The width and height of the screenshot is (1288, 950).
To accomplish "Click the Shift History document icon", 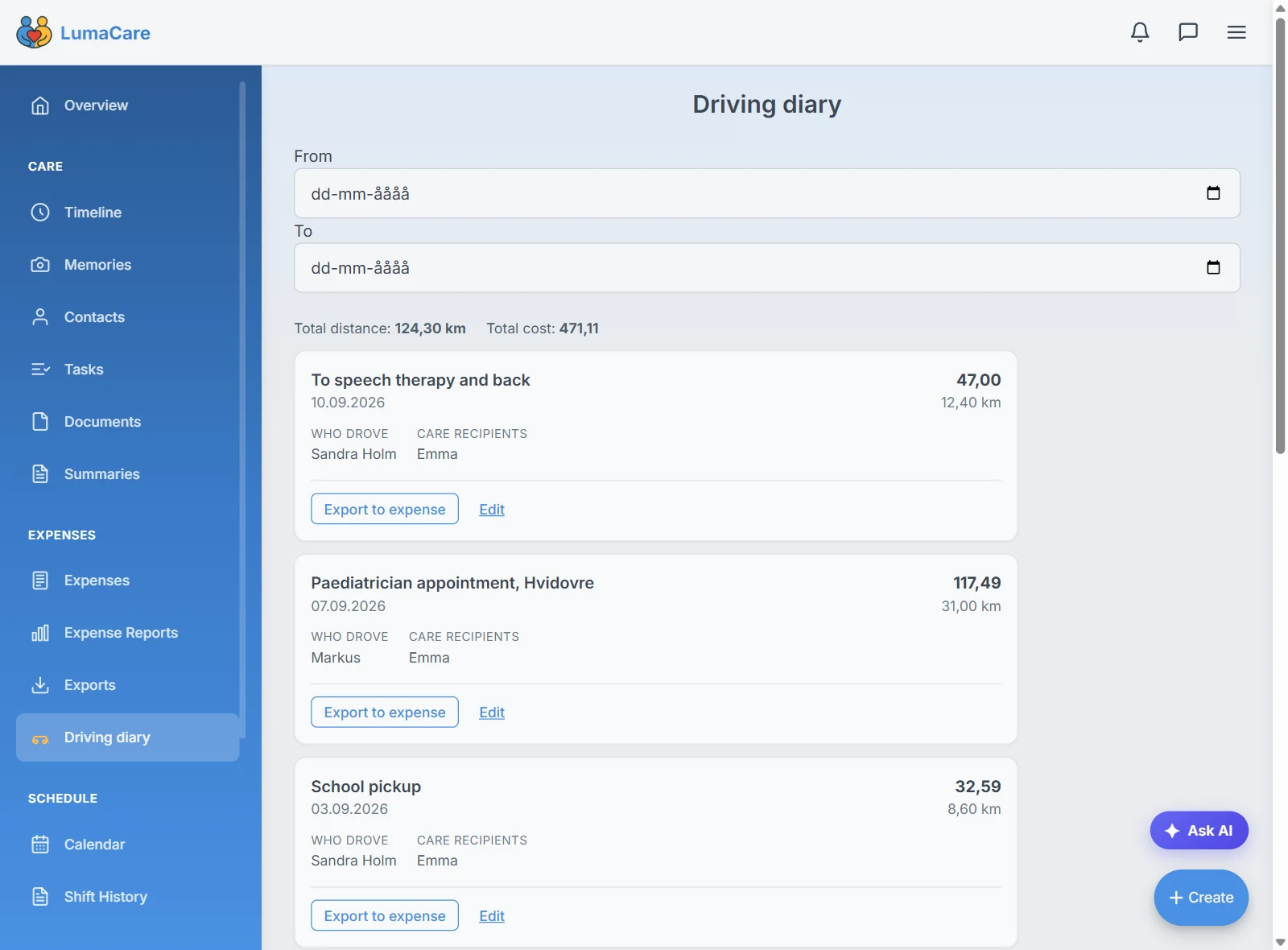I will pyautogui.click(x=40, y=897).
